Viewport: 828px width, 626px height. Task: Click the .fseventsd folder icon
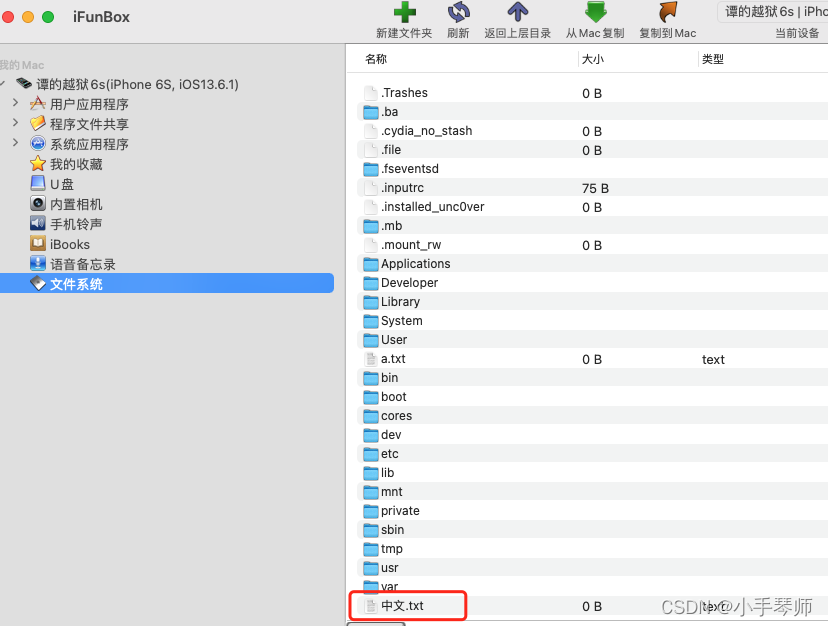(371, 169)
